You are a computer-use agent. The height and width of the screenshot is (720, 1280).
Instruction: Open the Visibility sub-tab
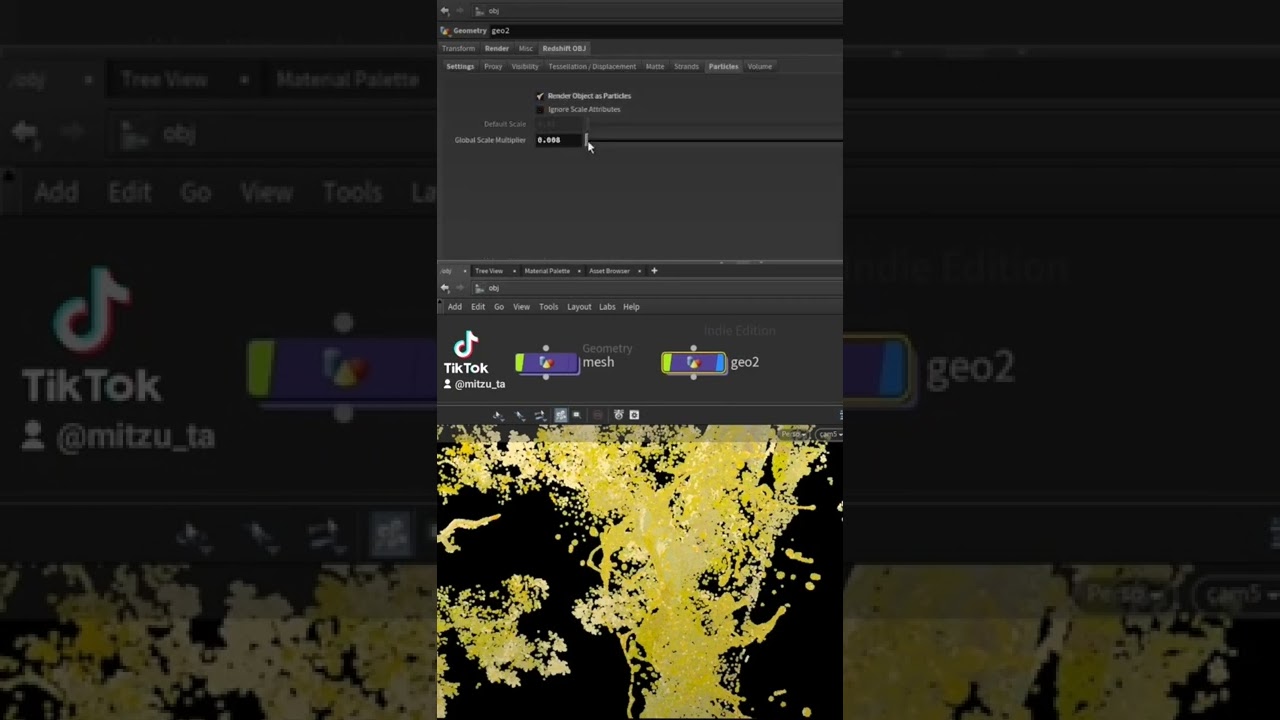[525, 67]
